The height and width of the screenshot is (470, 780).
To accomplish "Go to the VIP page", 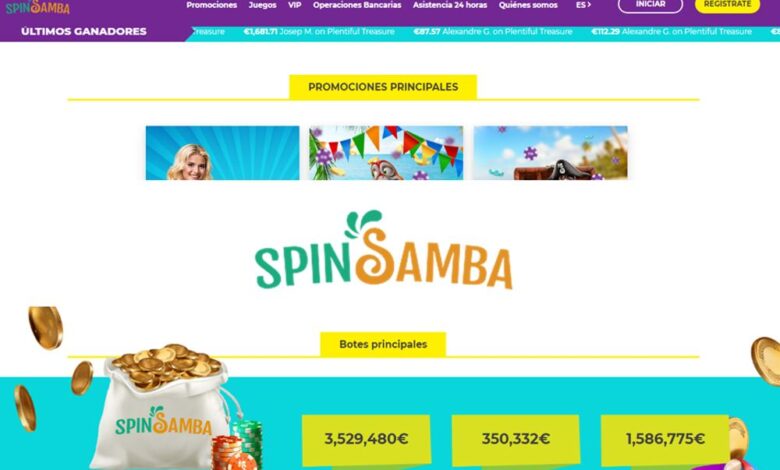I will 294,5.
